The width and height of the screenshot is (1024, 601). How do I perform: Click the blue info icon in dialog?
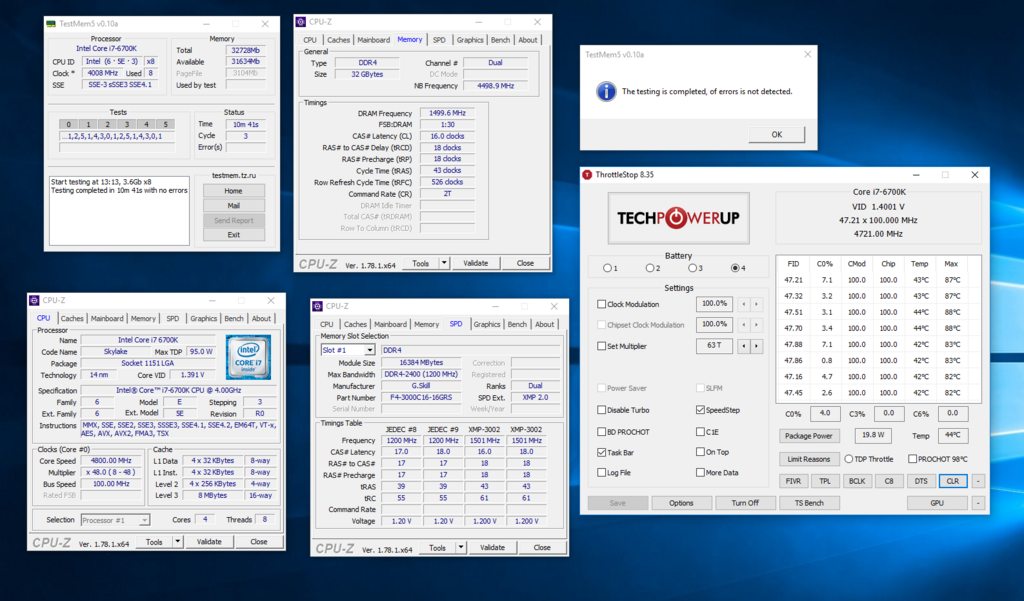coord(606,91)
